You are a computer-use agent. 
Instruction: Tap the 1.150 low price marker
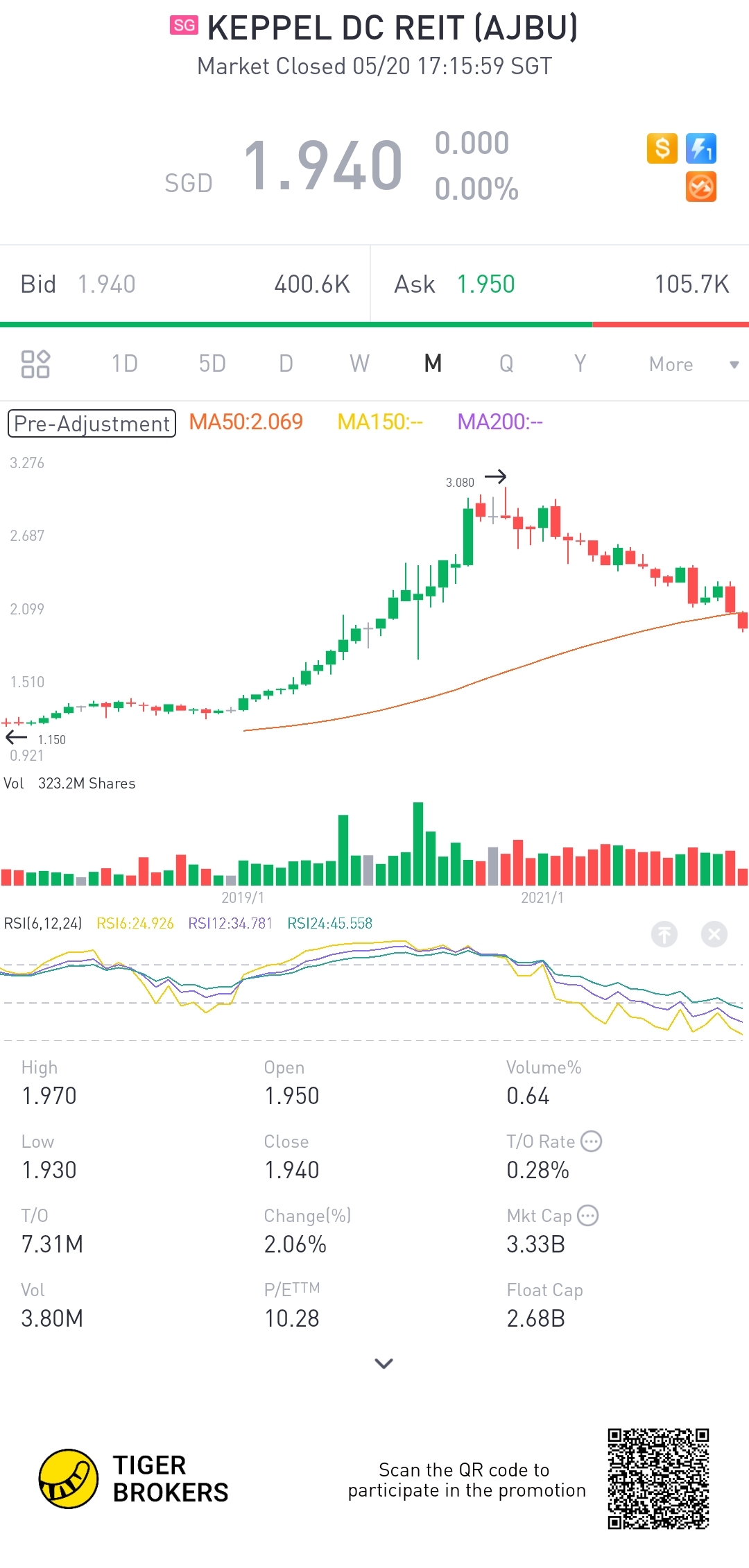(x=52, y=739)
